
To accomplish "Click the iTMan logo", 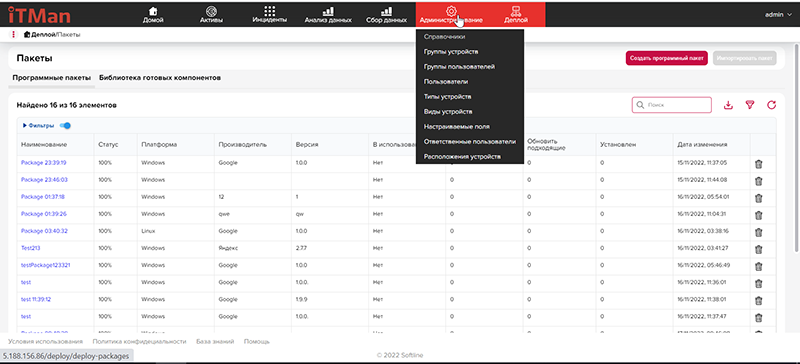I will click(x=39, y=15).
